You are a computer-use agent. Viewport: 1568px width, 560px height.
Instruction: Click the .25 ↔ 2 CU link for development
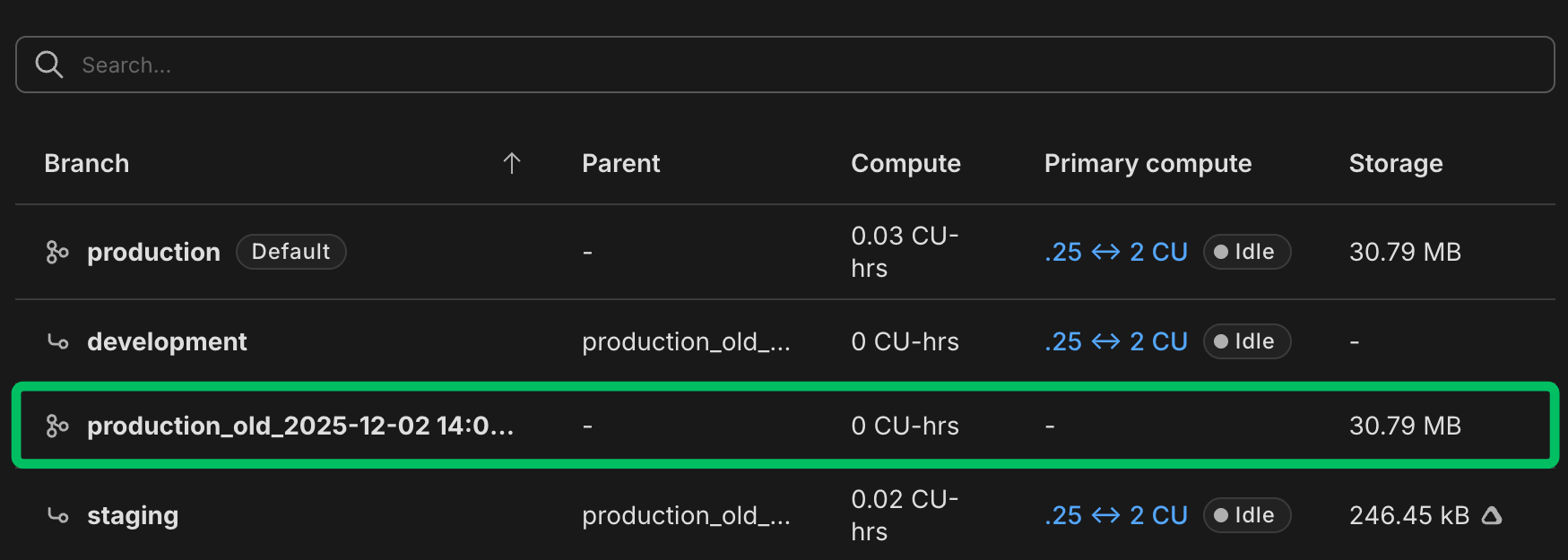point(1115,341)
